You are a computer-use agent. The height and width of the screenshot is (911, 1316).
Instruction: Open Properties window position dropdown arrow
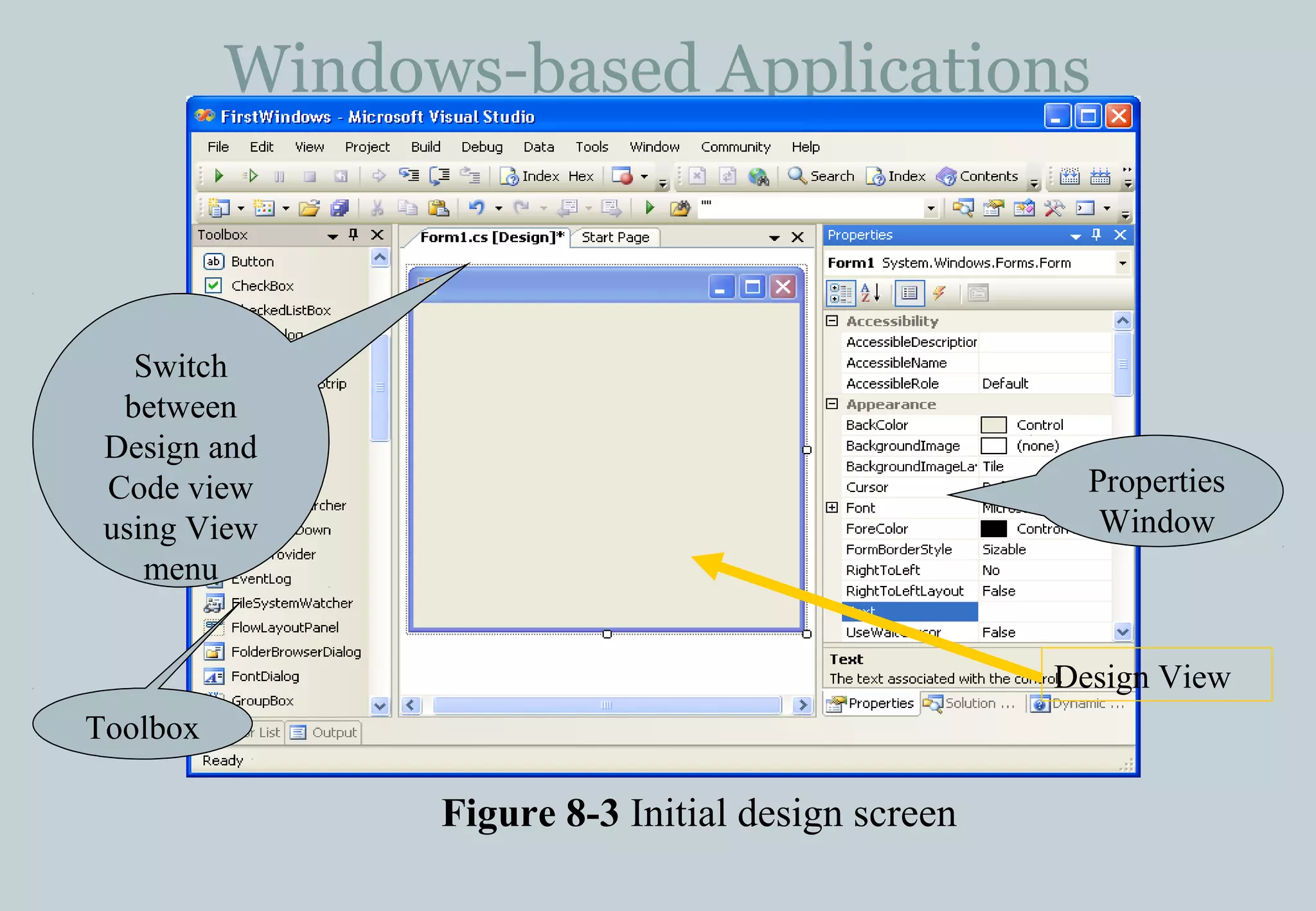click(x=1076, y=236)
